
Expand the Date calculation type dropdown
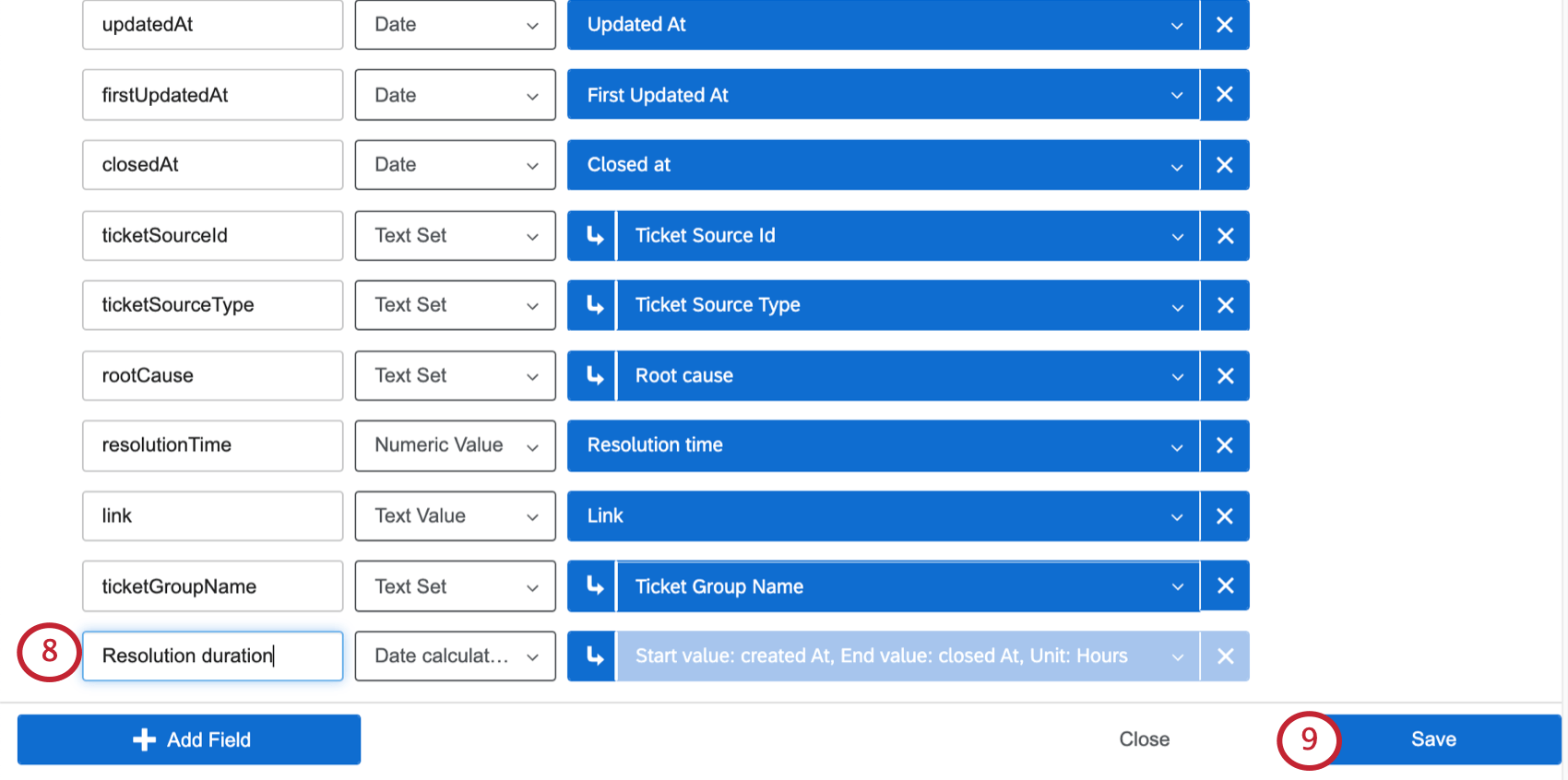click(455, 656)
